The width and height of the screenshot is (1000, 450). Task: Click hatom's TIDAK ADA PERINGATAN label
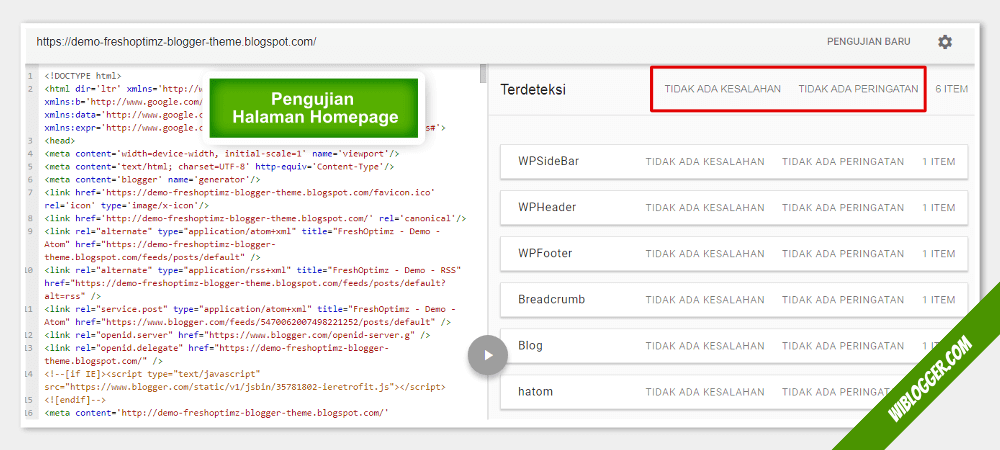coord(843,391)
